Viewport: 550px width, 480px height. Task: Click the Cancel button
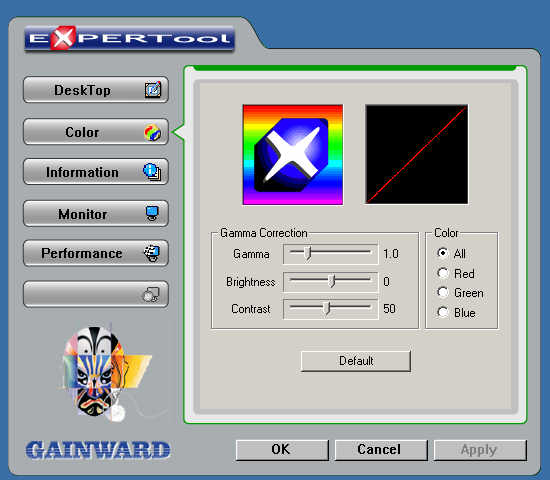click(x=381, y=450)
